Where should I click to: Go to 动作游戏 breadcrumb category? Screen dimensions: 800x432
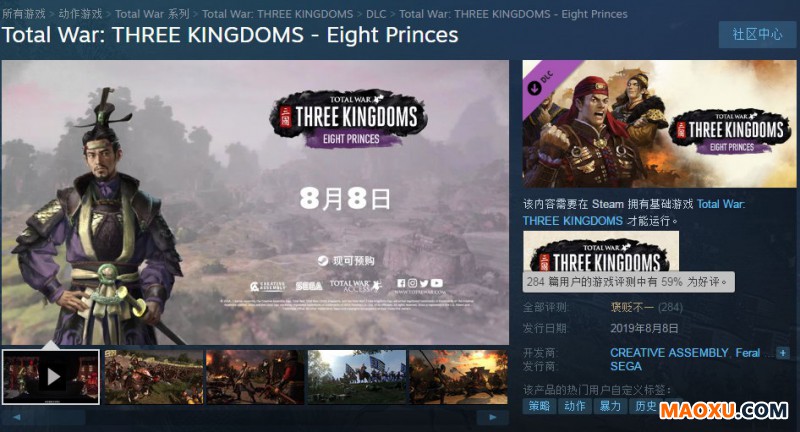tap(80, 14)
